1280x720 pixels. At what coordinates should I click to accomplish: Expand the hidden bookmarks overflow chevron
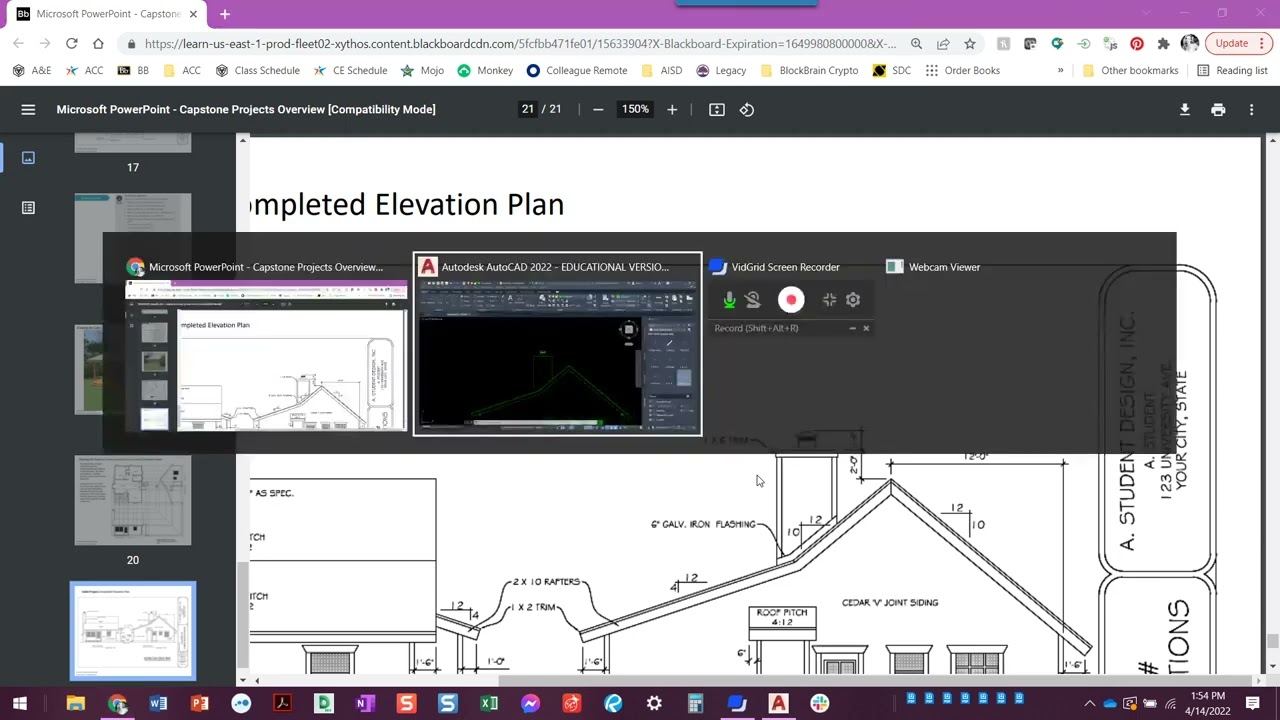[1060, 71]
